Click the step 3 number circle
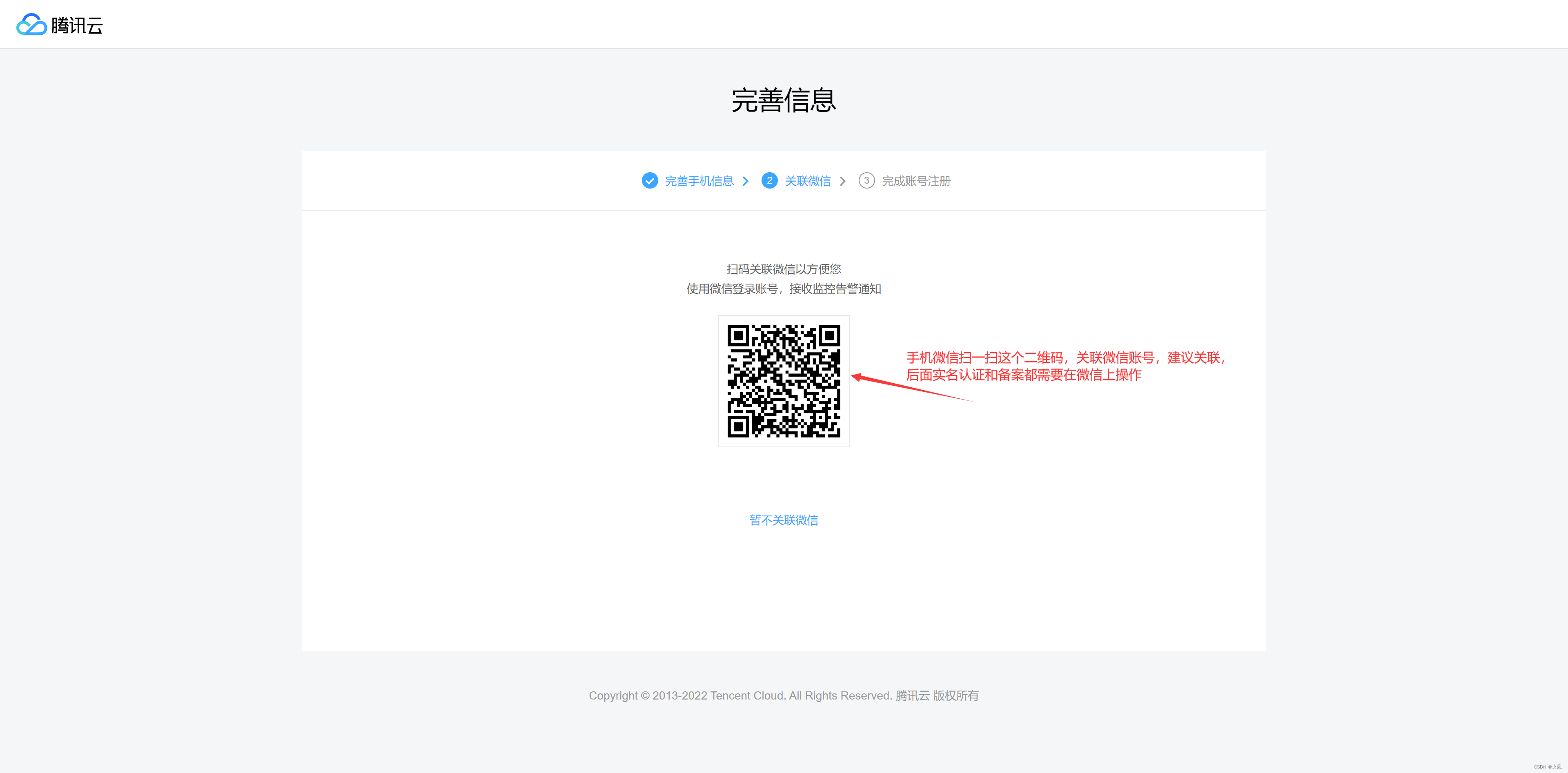Image resolution: width=1568 pixels, height=773 pixels. [x=867, y=181]
